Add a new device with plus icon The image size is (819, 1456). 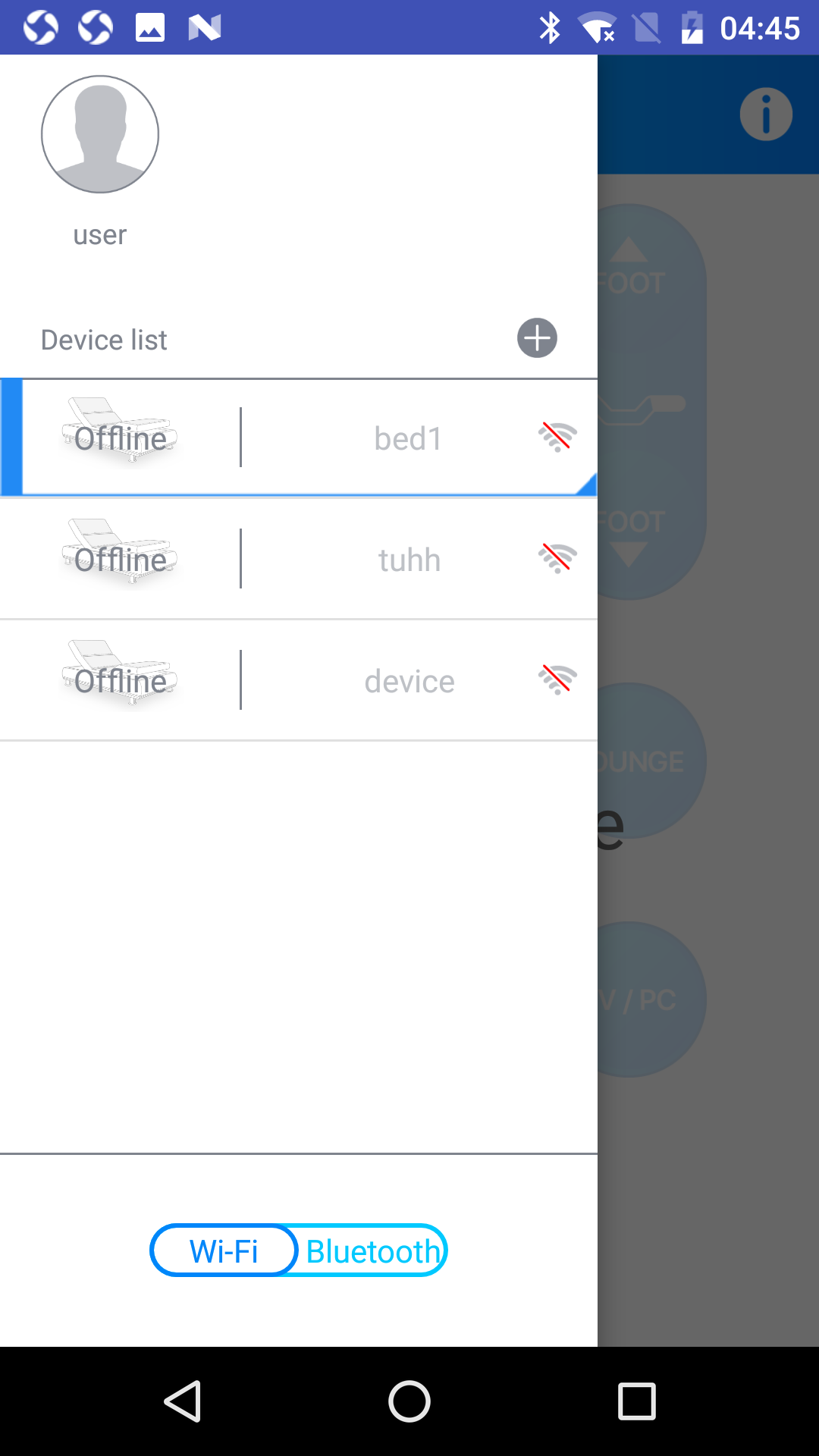537,338
